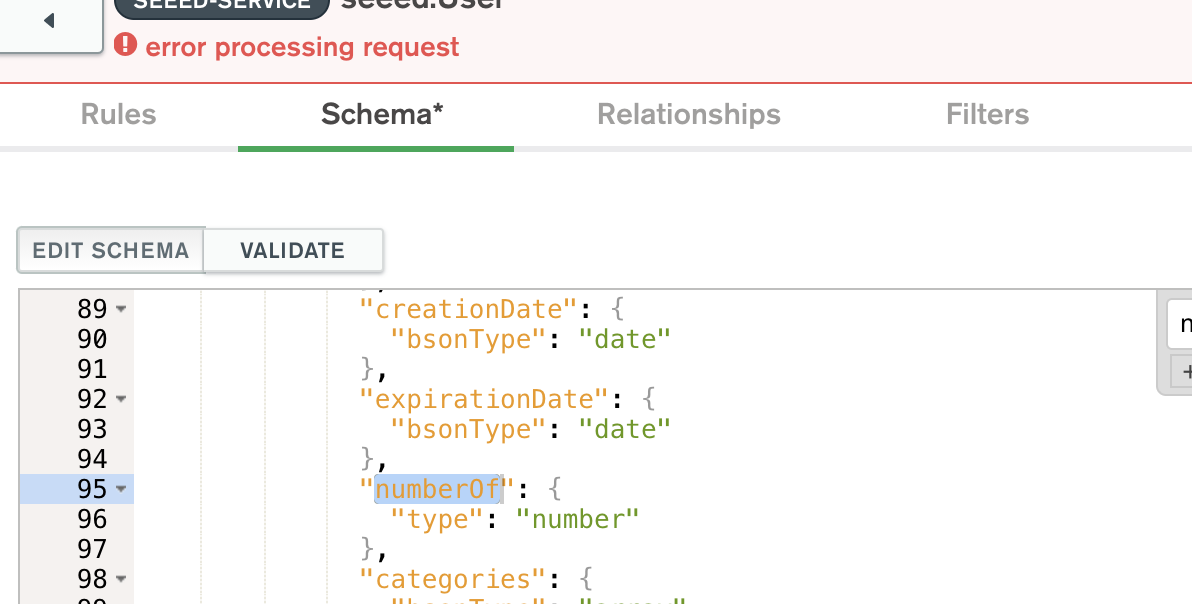The height and width of the screenshot is (604, 1192).
Task: Click the SEED-SERVICE badge
Action: click(222, 5)
